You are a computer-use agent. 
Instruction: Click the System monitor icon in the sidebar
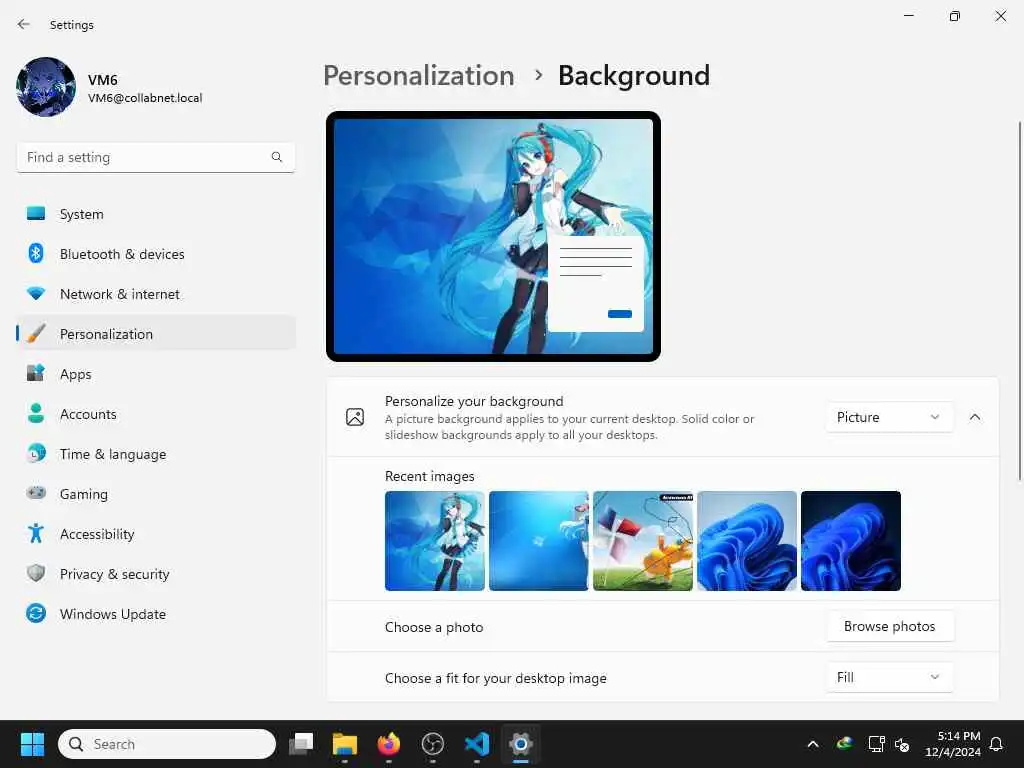click(x=36, y=214)
